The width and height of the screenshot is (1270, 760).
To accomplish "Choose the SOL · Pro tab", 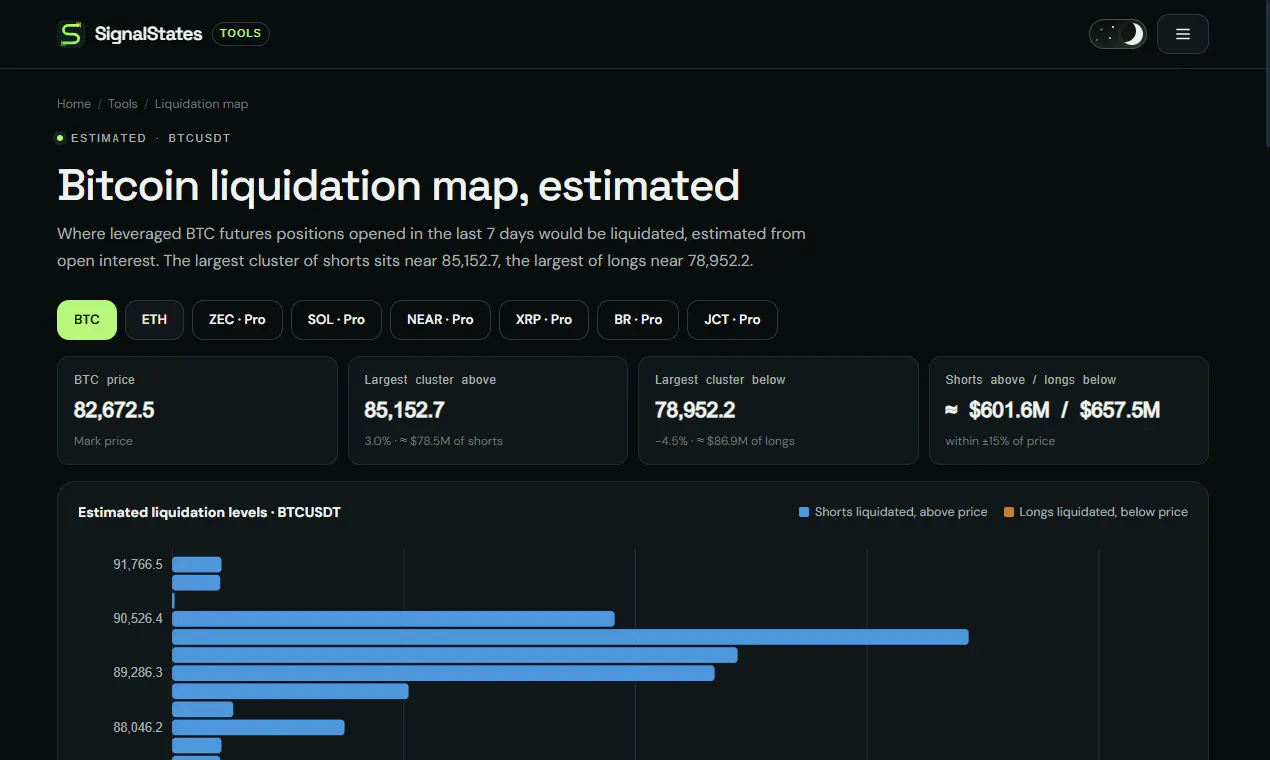I will coord(336,320).
